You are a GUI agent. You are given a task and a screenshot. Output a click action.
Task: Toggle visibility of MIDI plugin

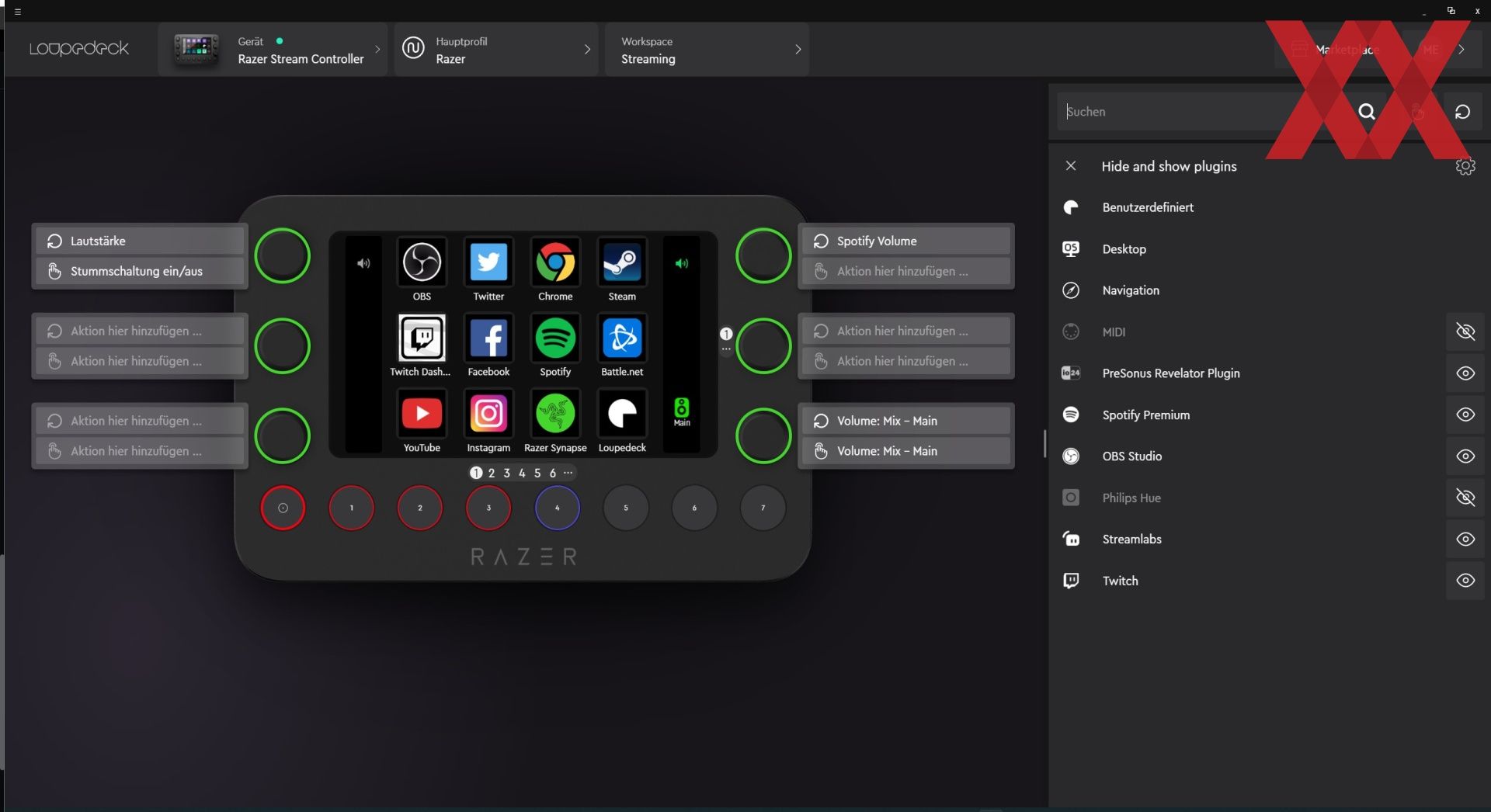[x=1465, y=332]
